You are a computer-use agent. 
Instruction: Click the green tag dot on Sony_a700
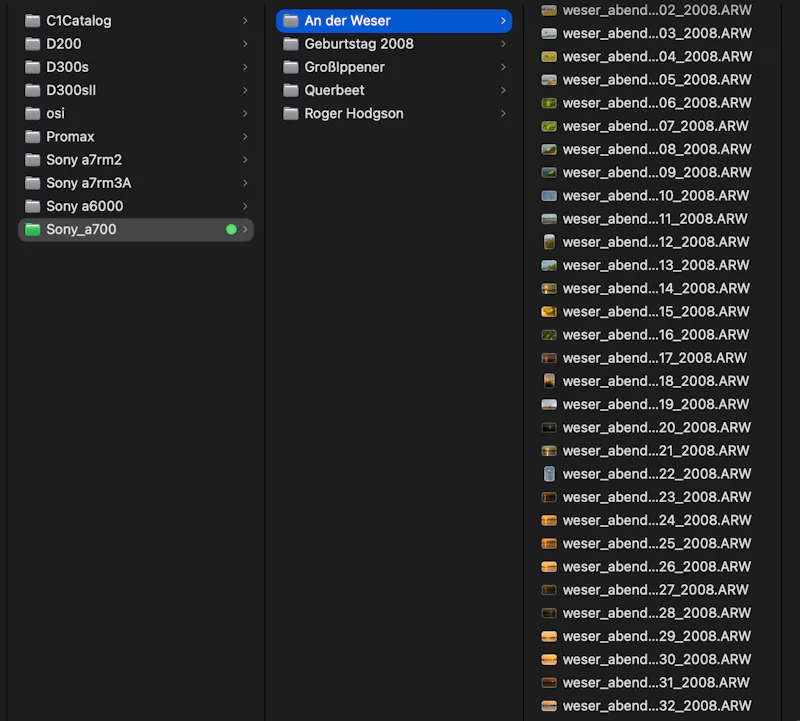coord(231,230)
